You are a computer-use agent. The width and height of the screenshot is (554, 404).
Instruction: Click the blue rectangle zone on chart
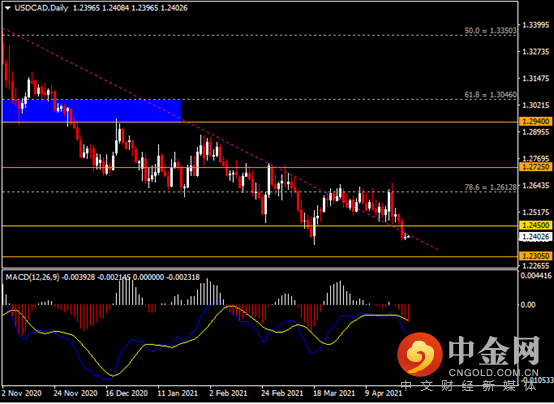point(92,111)
